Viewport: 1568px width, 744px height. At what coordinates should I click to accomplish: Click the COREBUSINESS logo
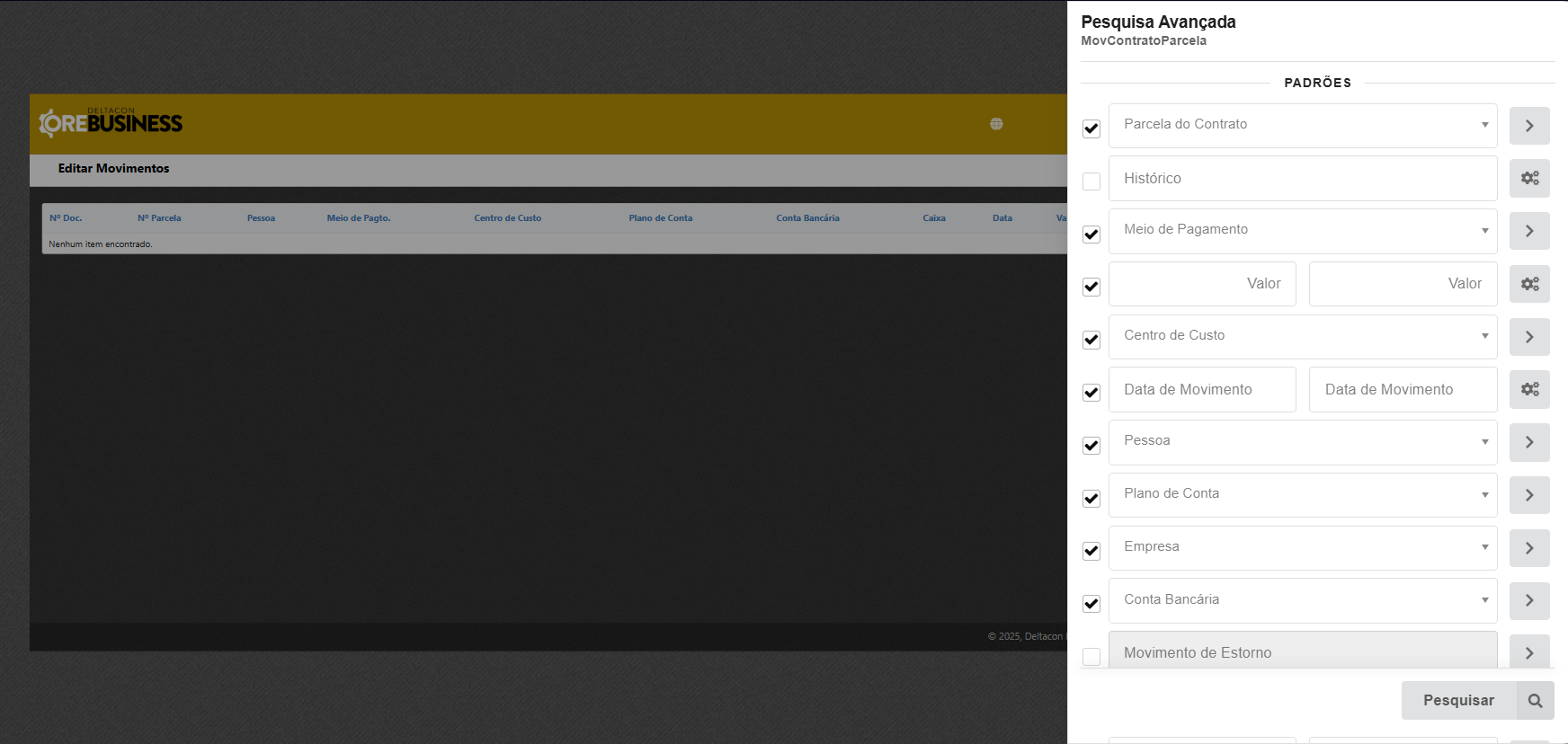111,123
